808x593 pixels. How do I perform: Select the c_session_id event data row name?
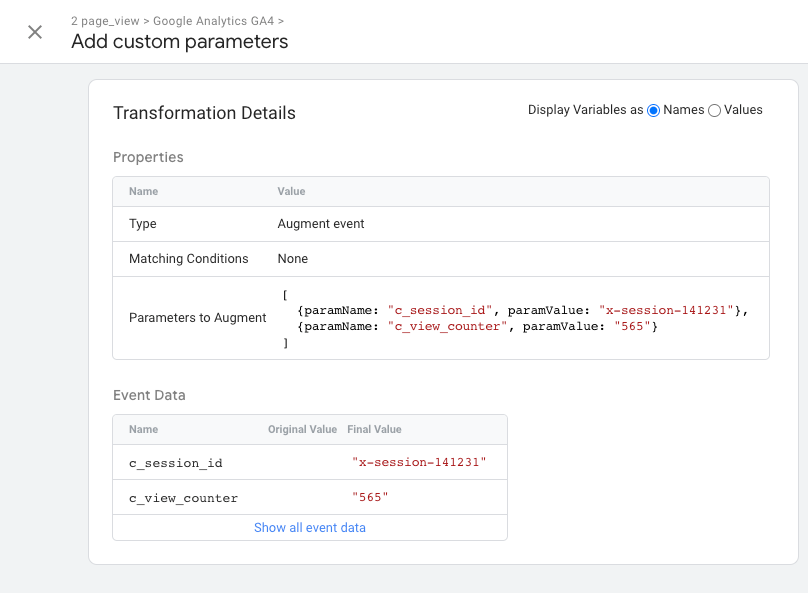pyautogui.click(x=176, y=463)
